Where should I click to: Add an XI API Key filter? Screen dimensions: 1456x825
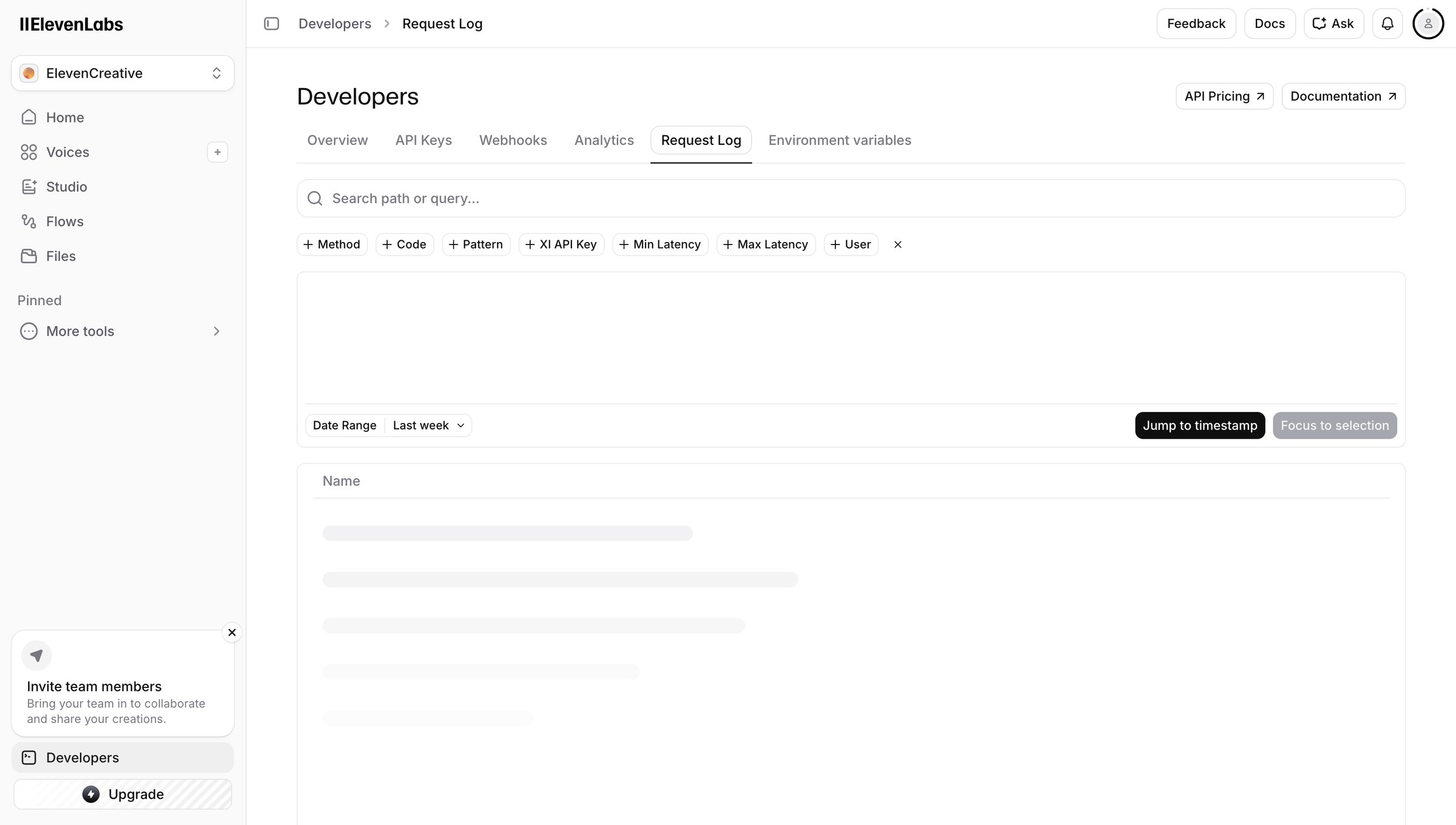click(x=561, y=244)
